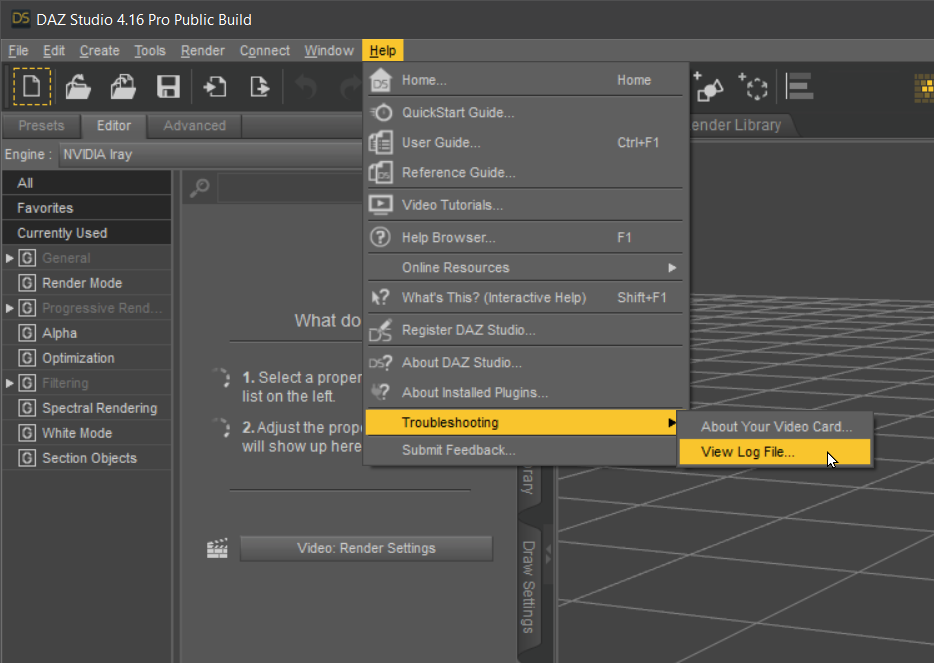Image resolution: width=934 pixels, height=663 pixels.
Task: Click the create primitive icon in toolbar
Action: pos(708,87)
